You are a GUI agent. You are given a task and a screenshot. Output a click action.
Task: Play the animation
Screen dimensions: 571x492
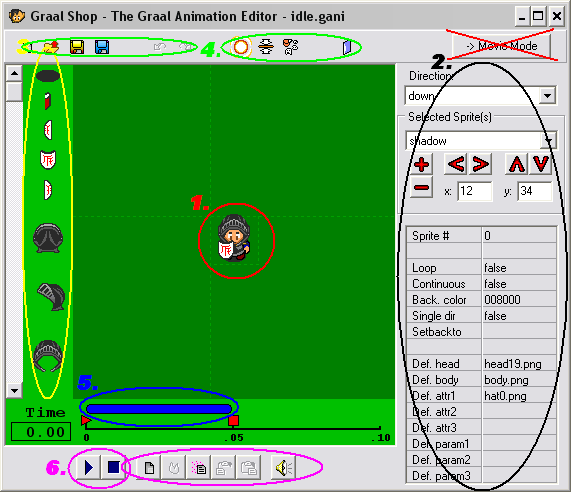click(x=88, y=467)
